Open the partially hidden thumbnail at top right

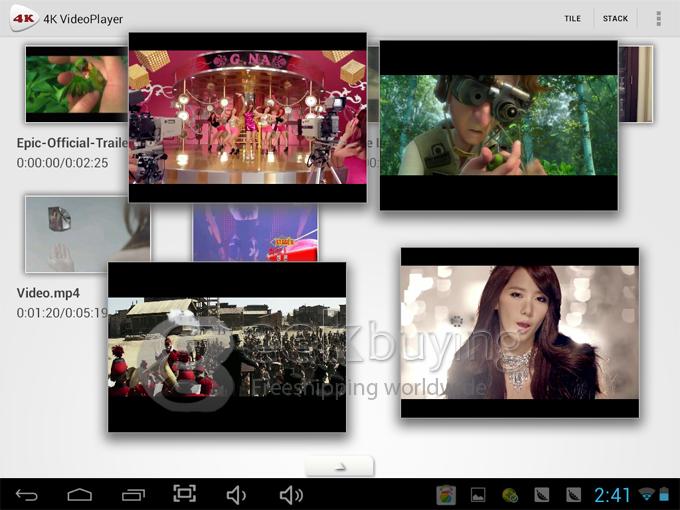tap(636, 84)
